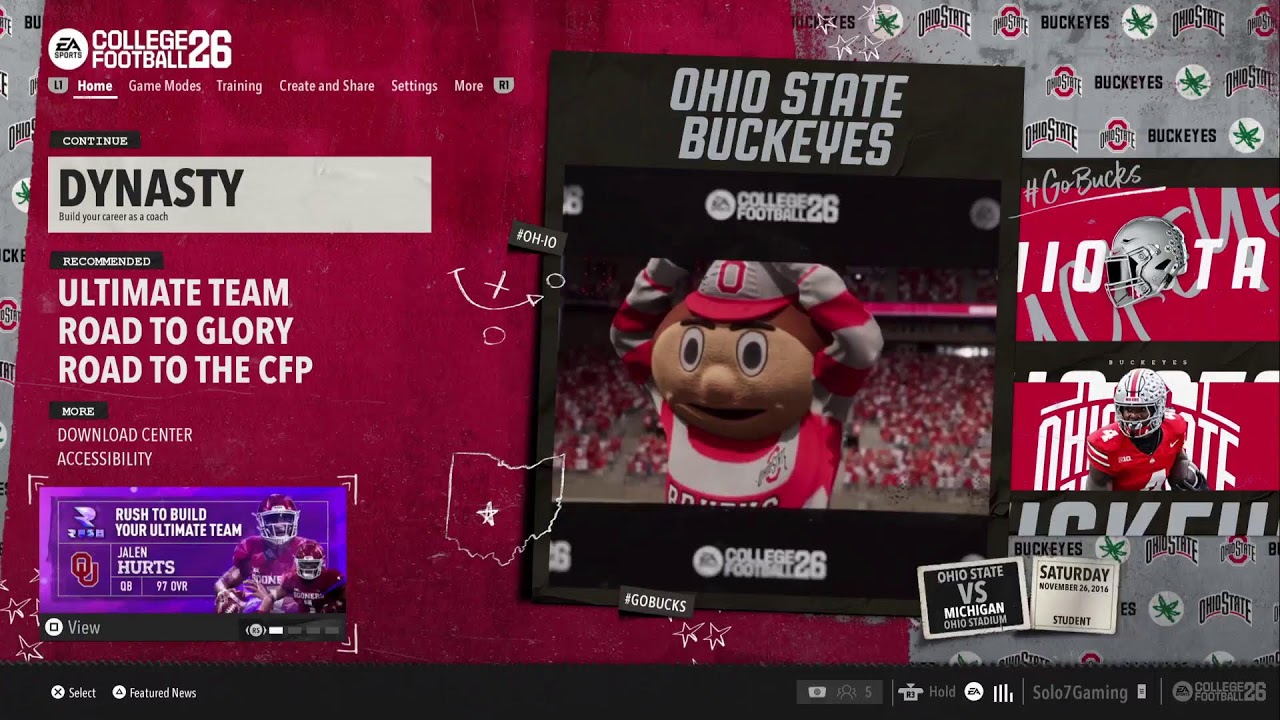Click the X button Select prompt icon

58,692
